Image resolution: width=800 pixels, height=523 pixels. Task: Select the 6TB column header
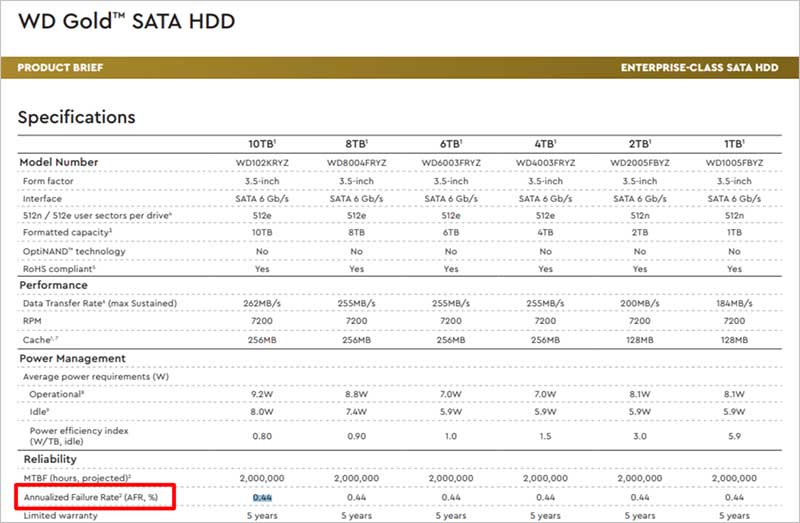(451, 144)
